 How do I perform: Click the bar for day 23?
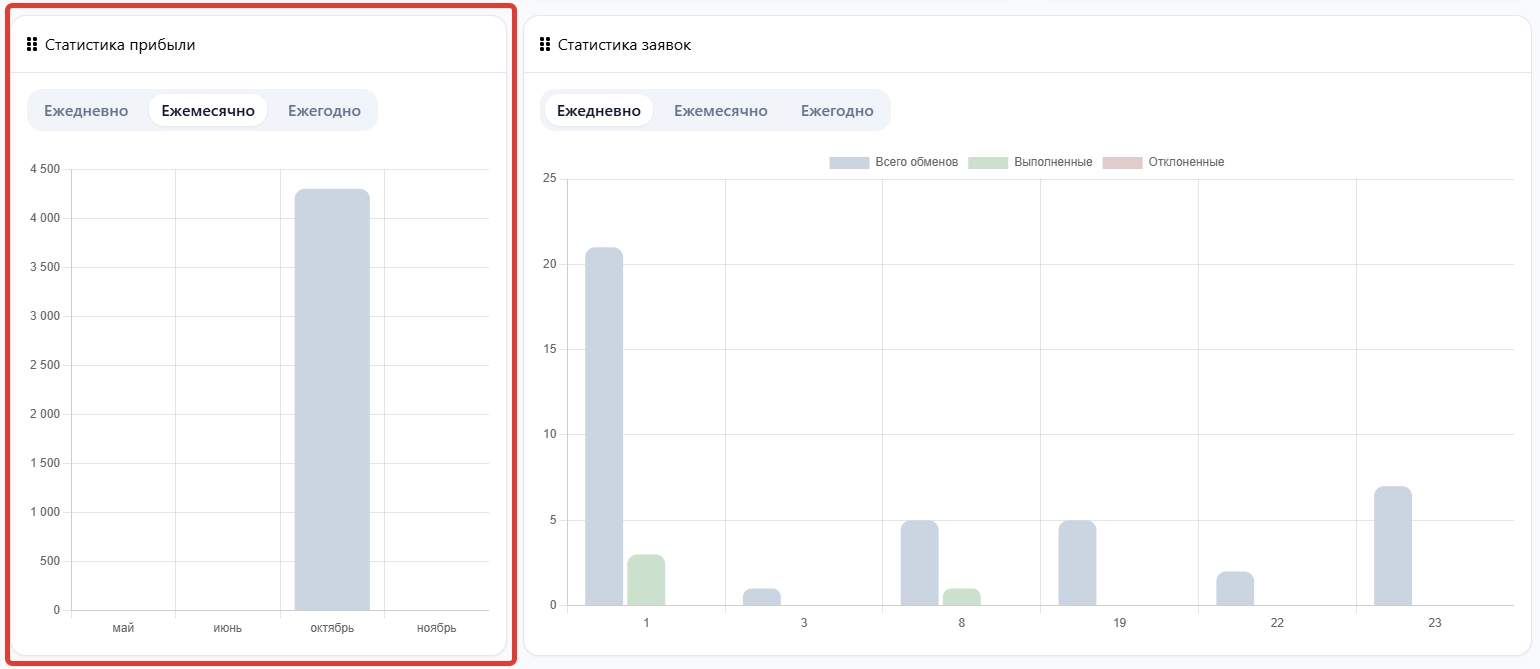point(1393,546)
